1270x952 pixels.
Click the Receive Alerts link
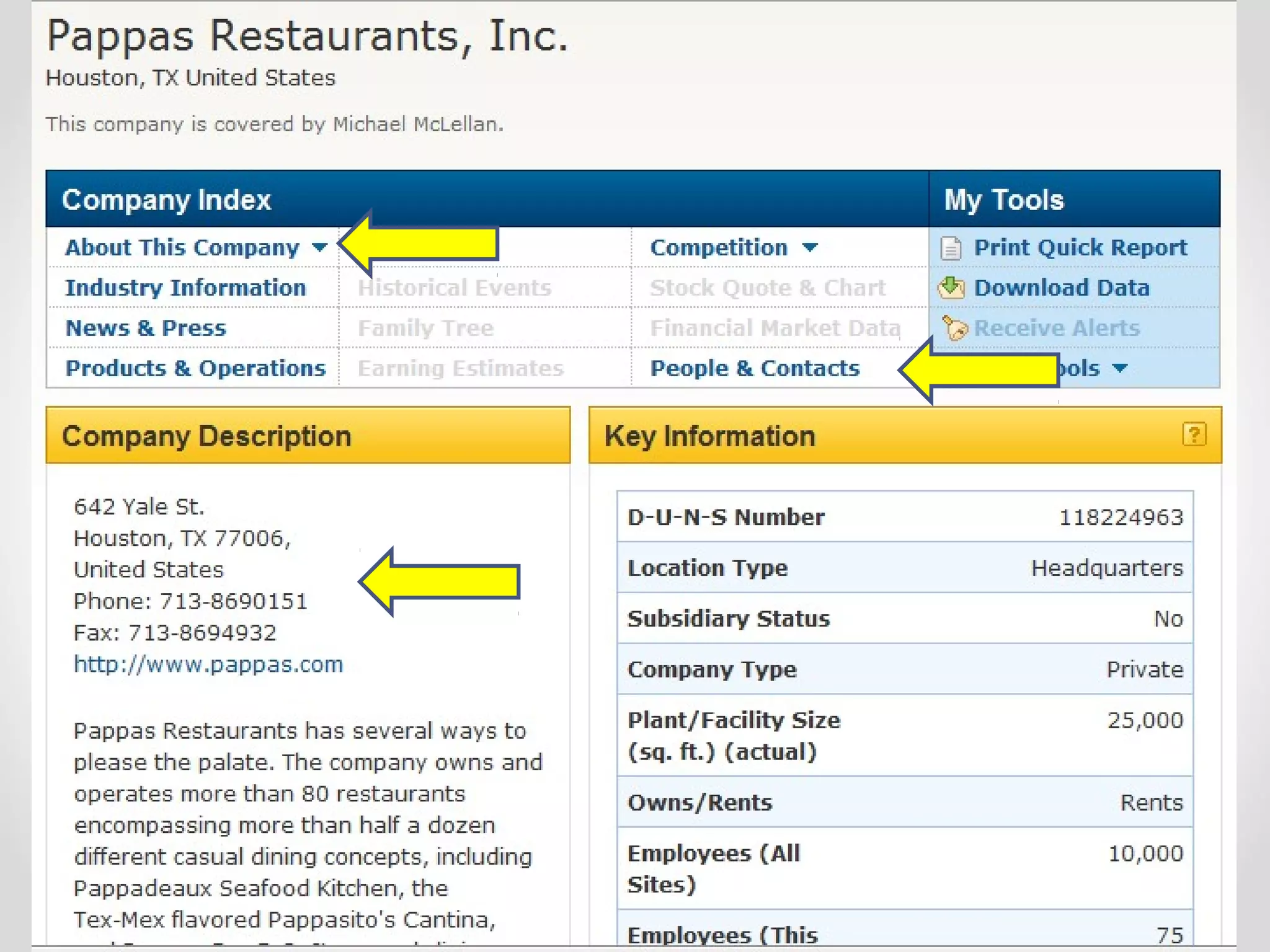[1056, 328]
